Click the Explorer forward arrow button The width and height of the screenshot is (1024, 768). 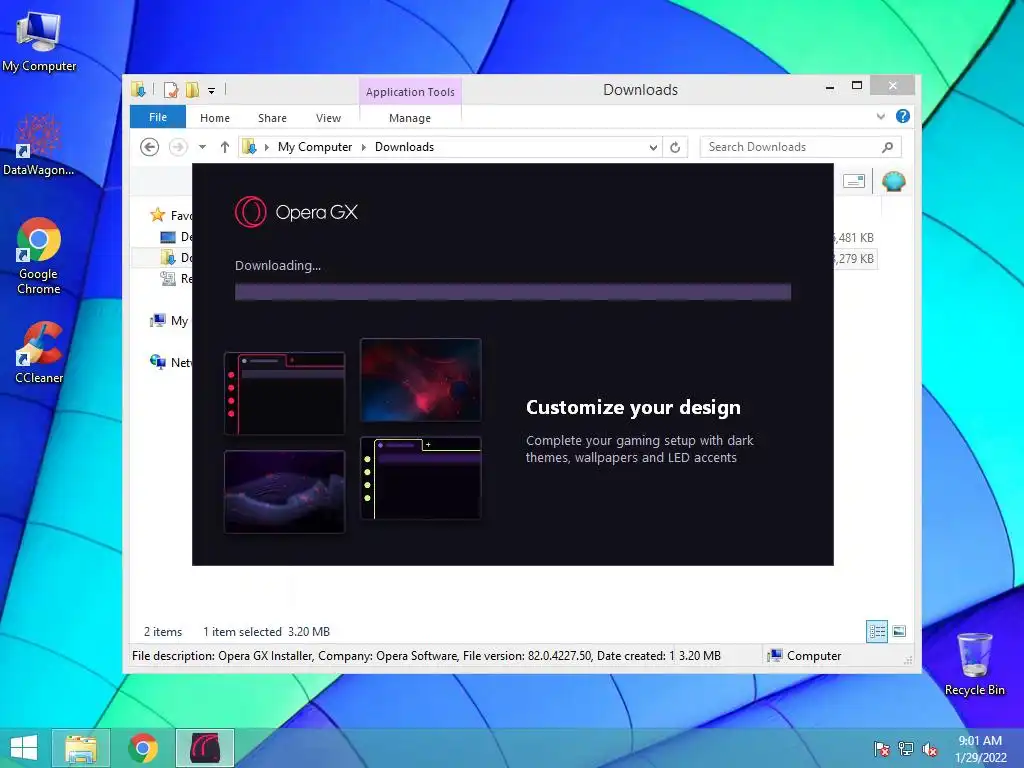(x=178, y=147)
